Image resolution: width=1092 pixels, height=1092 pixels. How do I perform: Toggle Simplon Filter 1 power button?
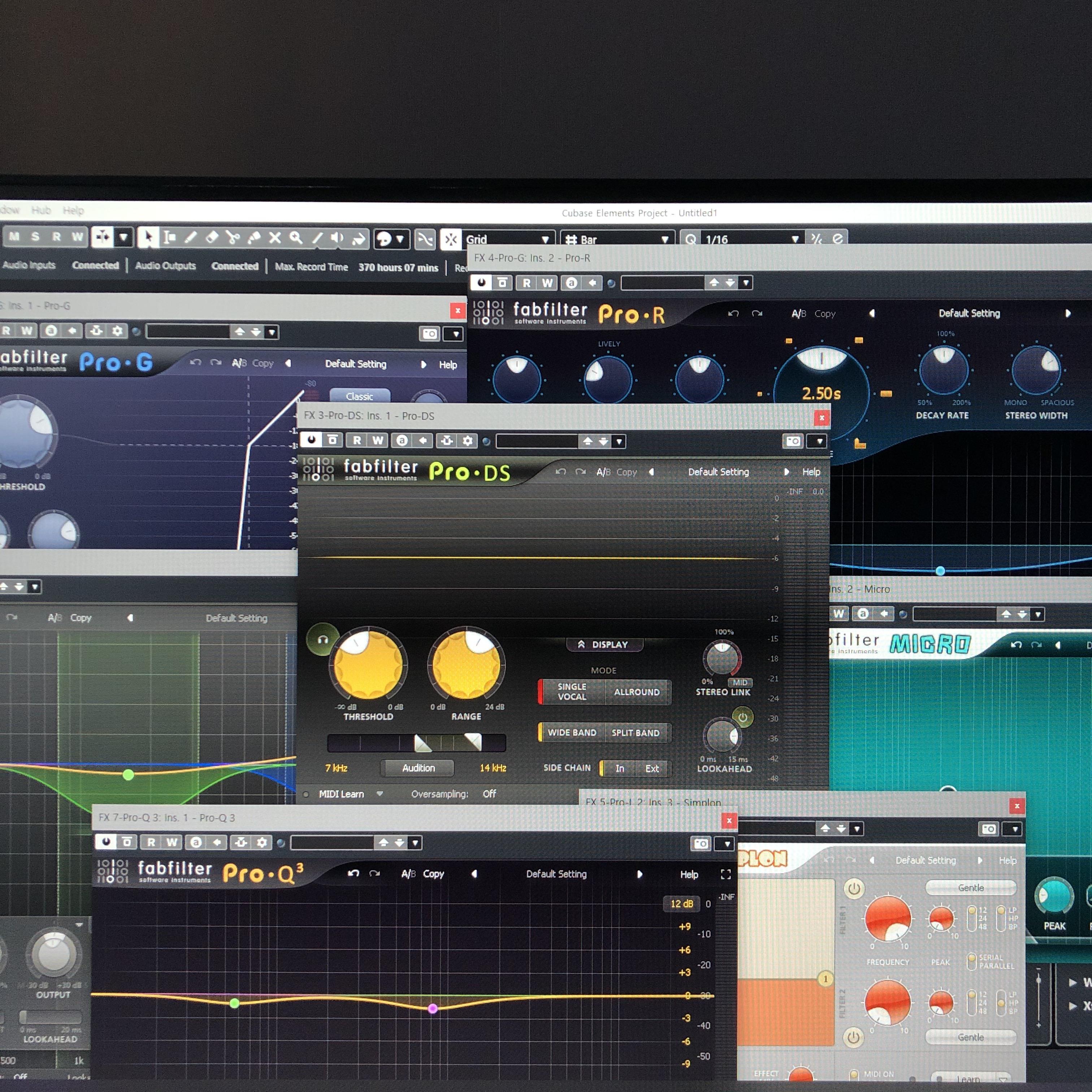coord(853,889)
